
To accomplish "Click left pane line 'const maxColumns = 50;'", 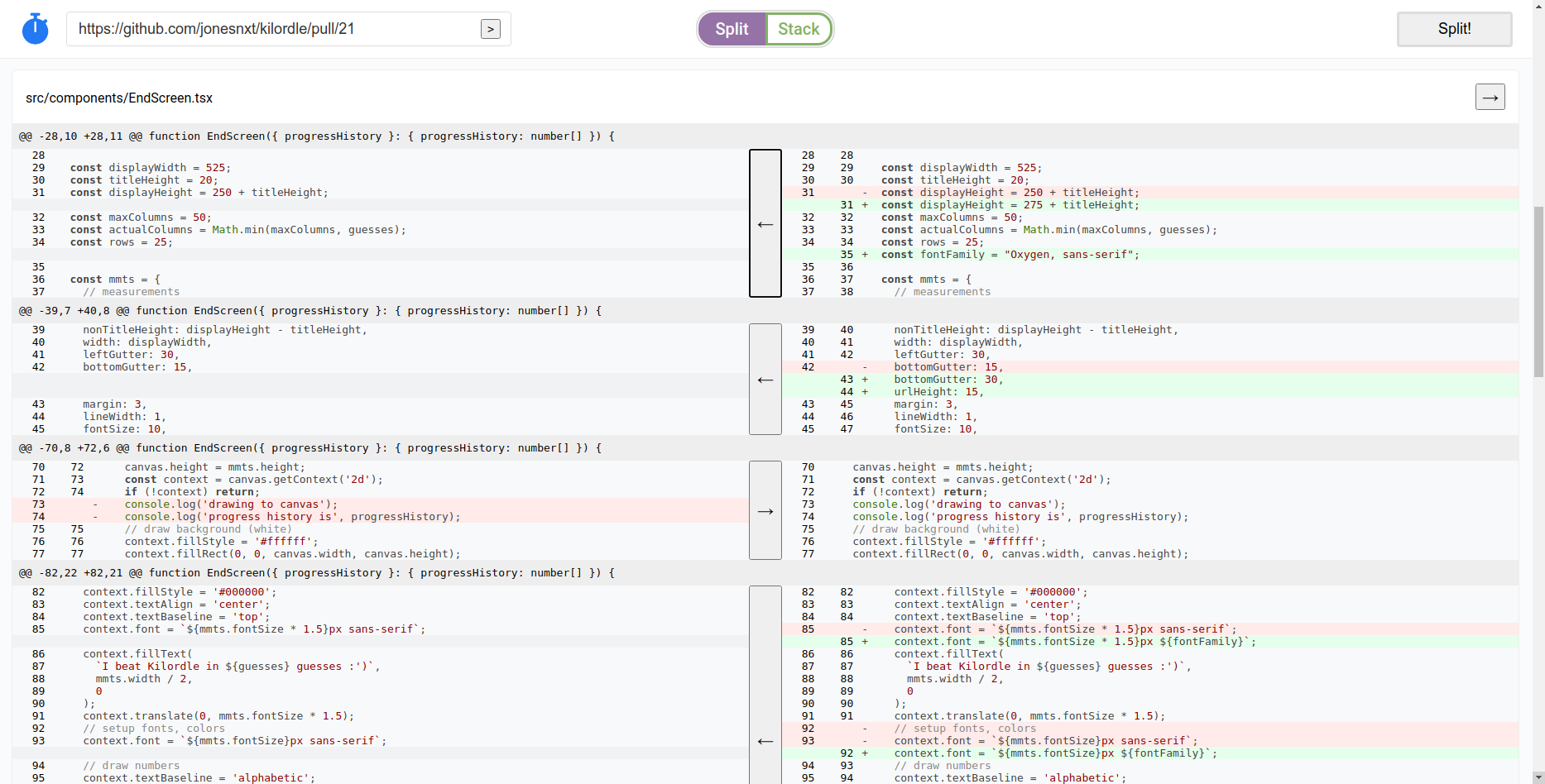I will pyautogui.click(x=381, y=218).
